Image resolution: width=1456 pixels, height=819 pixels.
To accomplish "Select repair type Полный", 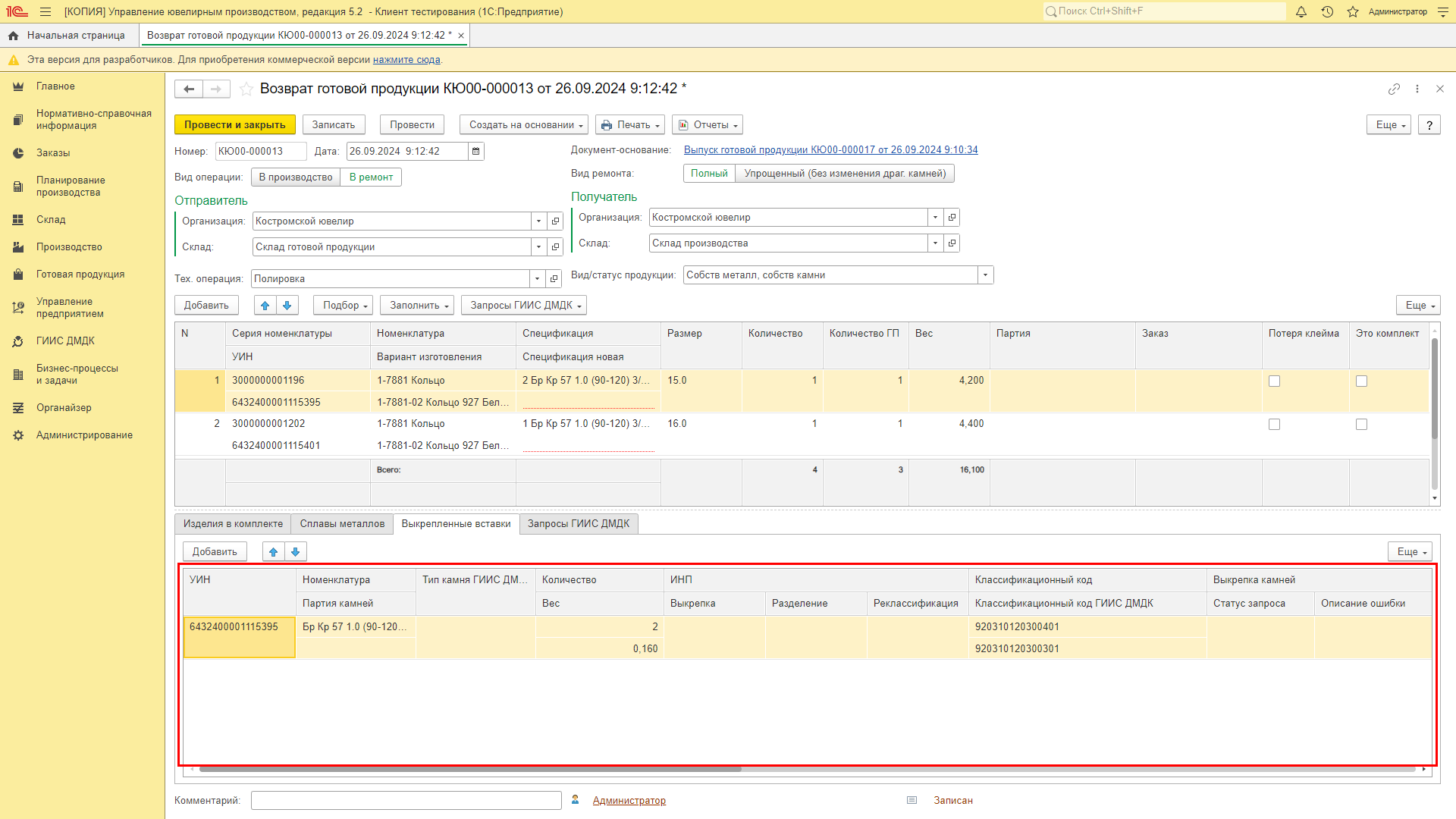I will tap(709, 174).
